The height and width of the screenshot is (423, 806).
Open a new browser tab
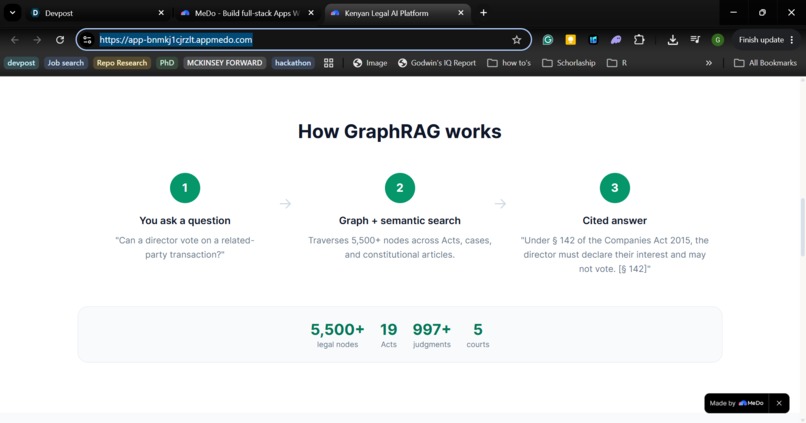pyautogui.click(x=483, y=13)
